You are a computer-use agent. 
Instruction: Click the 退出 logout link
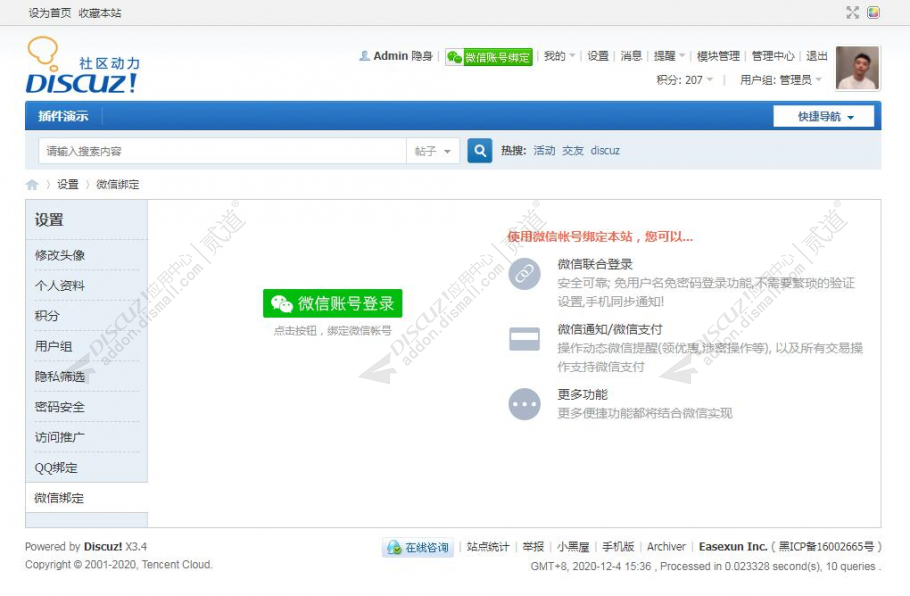(x=817, y=56)
